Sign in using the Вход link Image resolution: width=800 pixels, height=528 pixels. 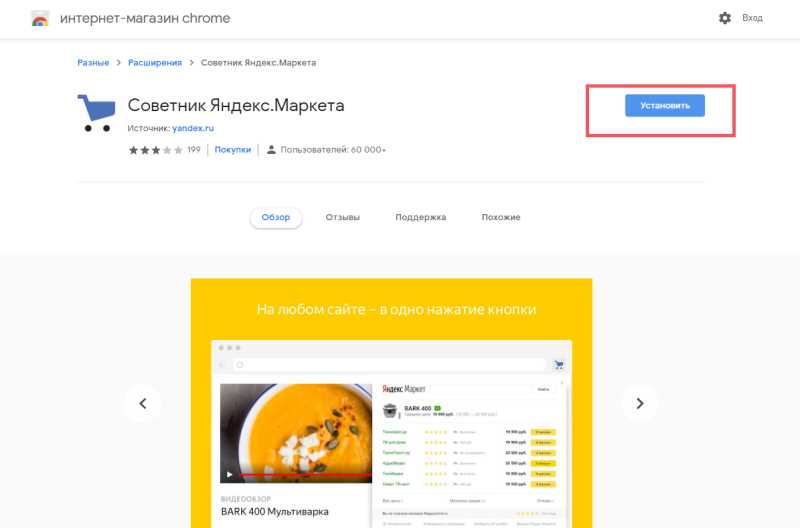(x=752, y=18)
